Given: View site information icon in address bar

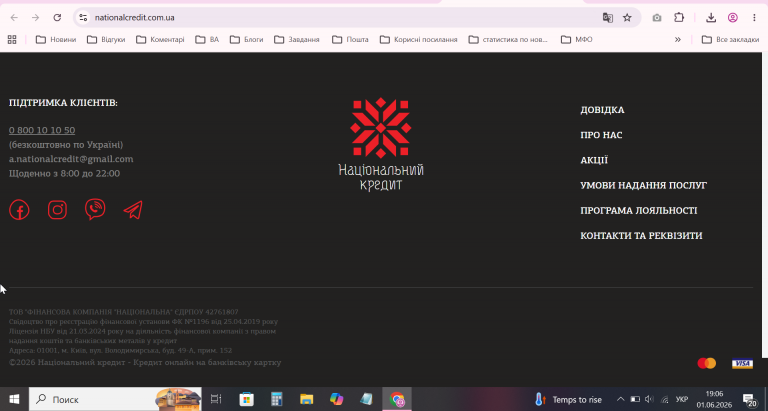Looking at the screenshot, I should point(83,18).
